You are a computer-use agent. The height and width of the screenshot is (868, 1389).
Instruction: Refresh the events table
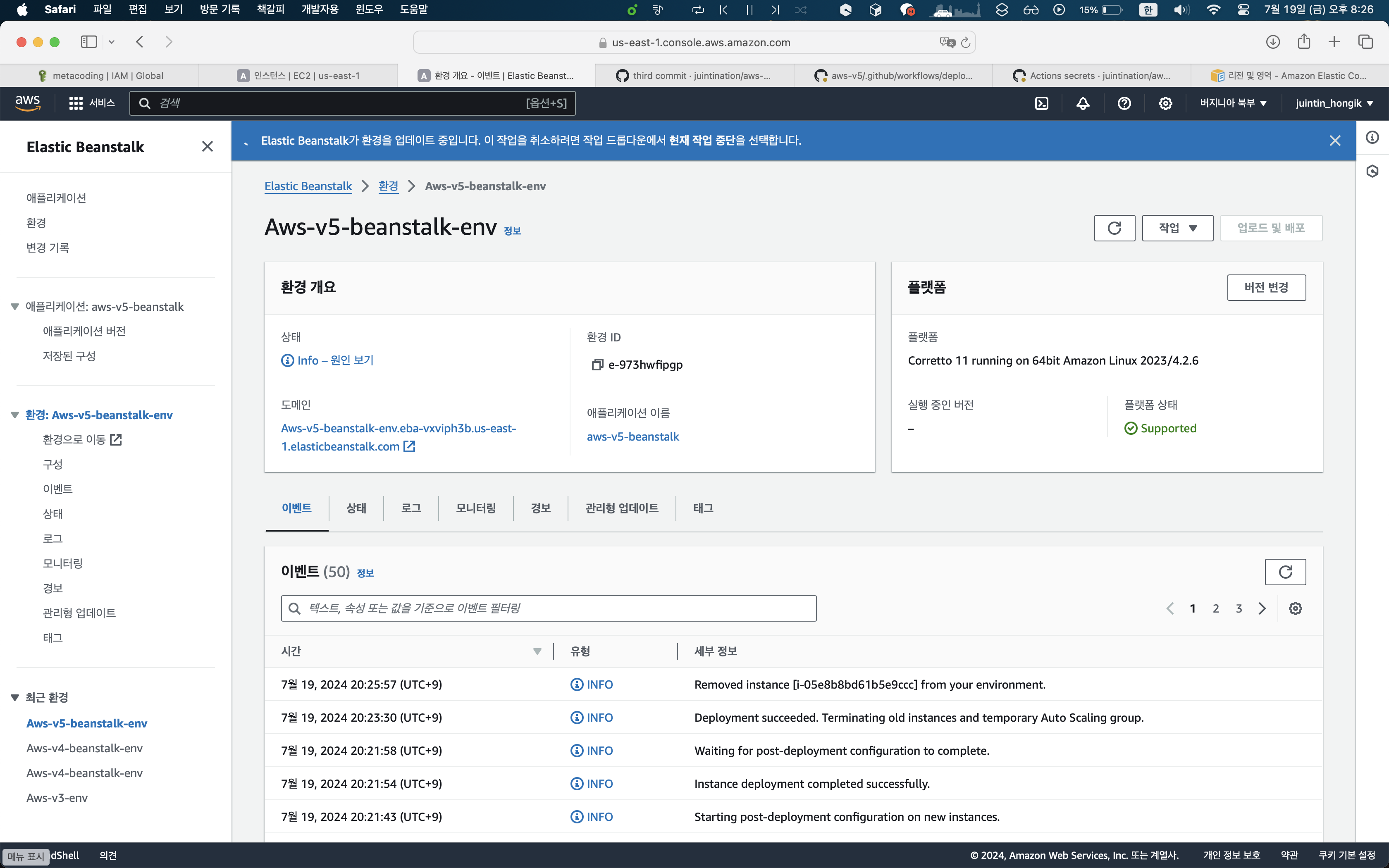(1284, 572)
